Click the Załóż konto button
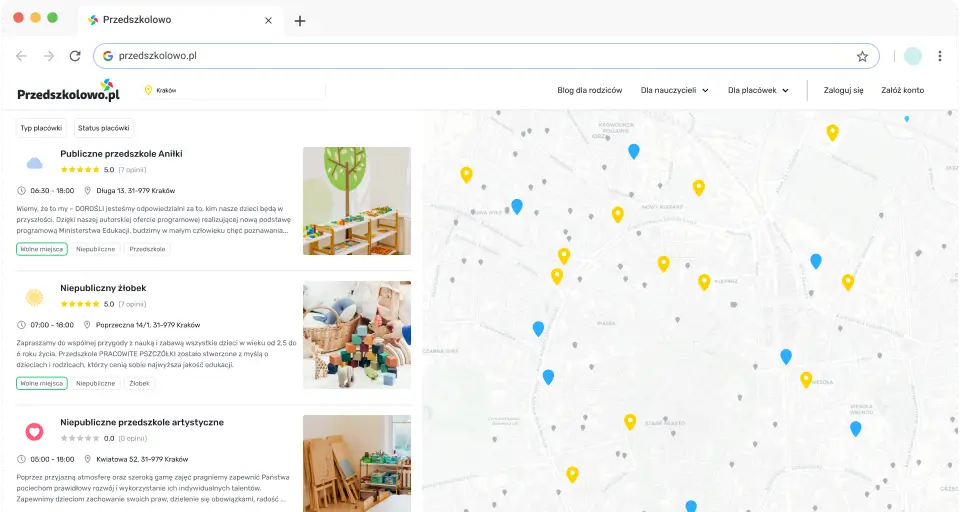The width and height of the screenshot is (960, 512). [902, 90]
